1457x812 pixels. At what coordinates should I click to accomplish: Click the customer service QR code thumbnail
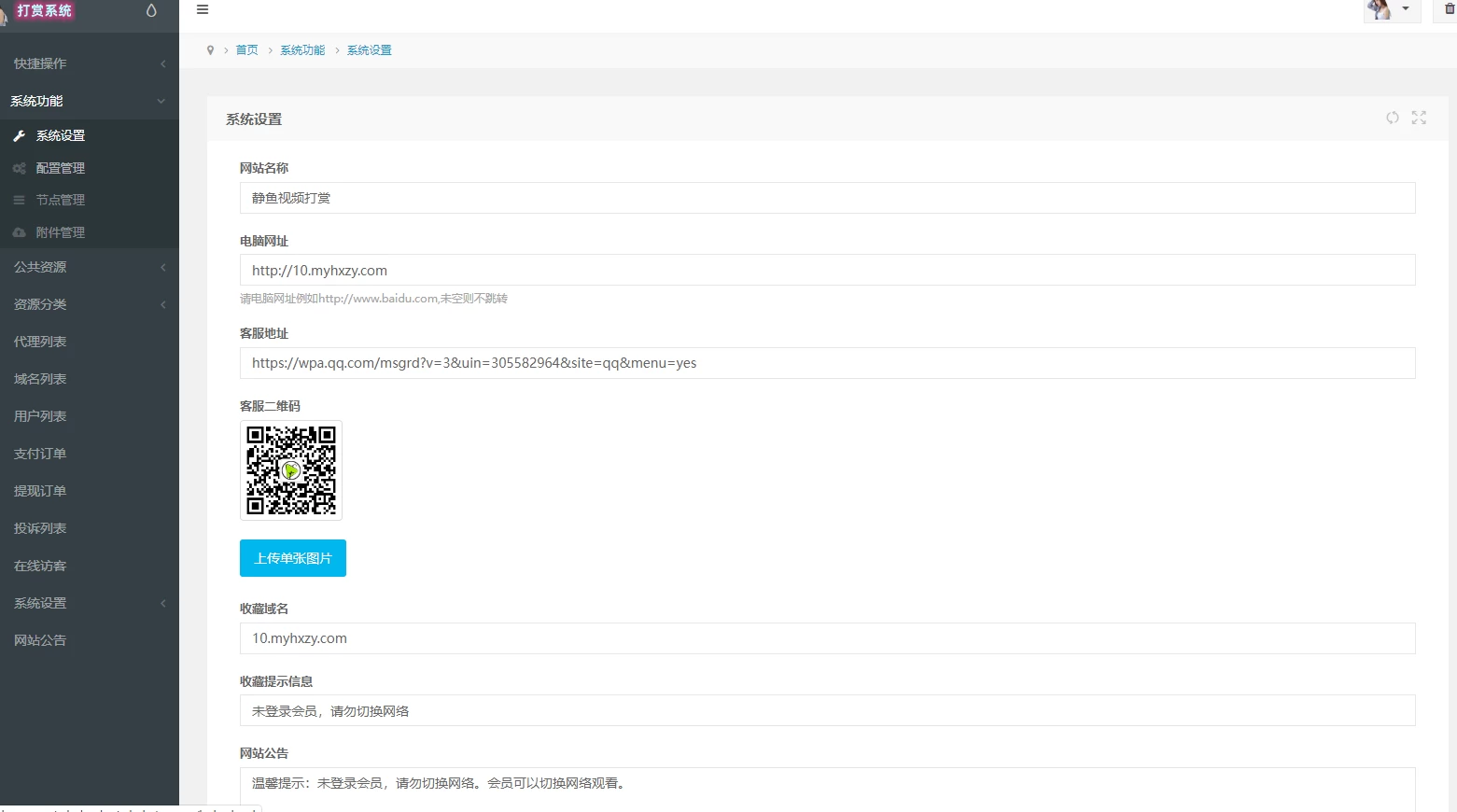(x=291, y=470)
